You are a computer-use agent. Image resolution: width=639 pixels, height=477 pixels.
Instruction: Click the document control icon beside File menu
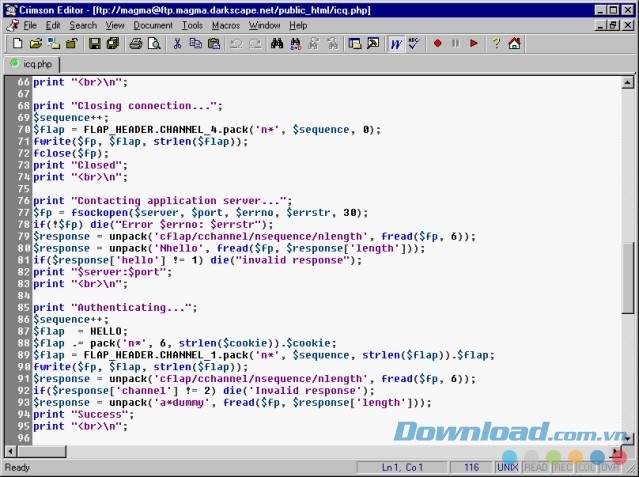pyautogui.click(x=12, y=25)
